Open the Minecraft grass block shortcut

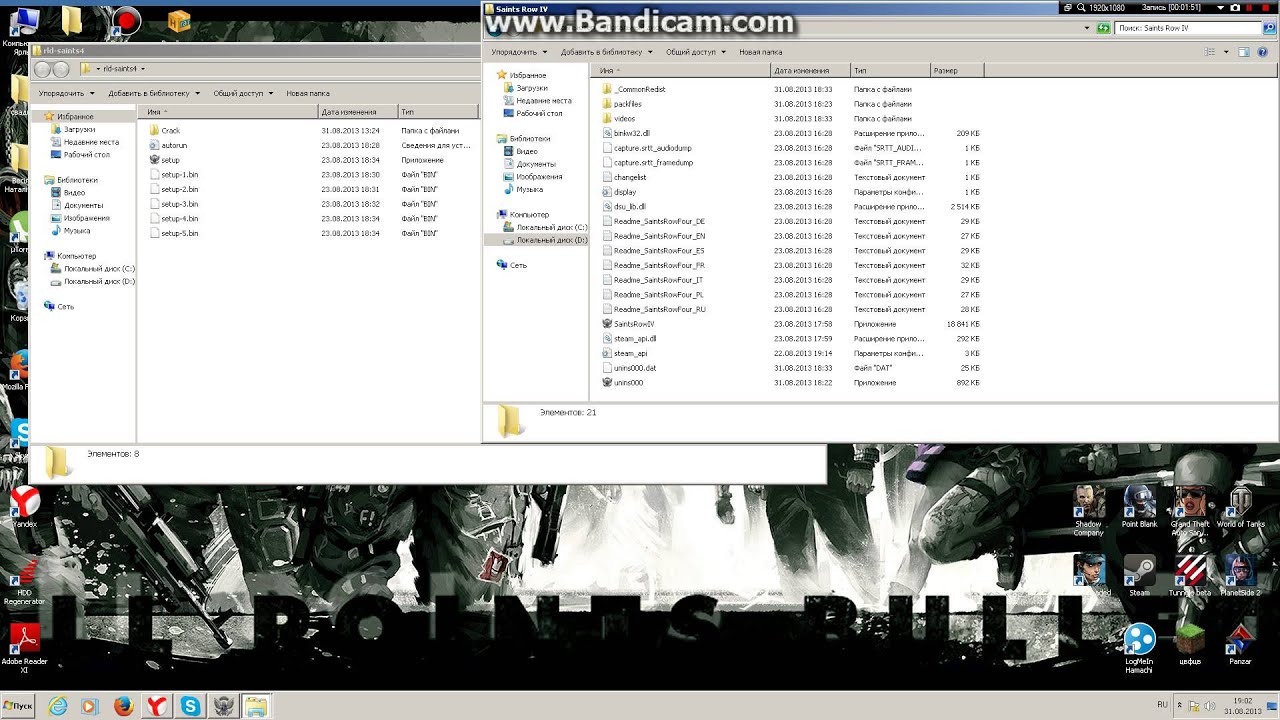click(x=1190, y=644)
